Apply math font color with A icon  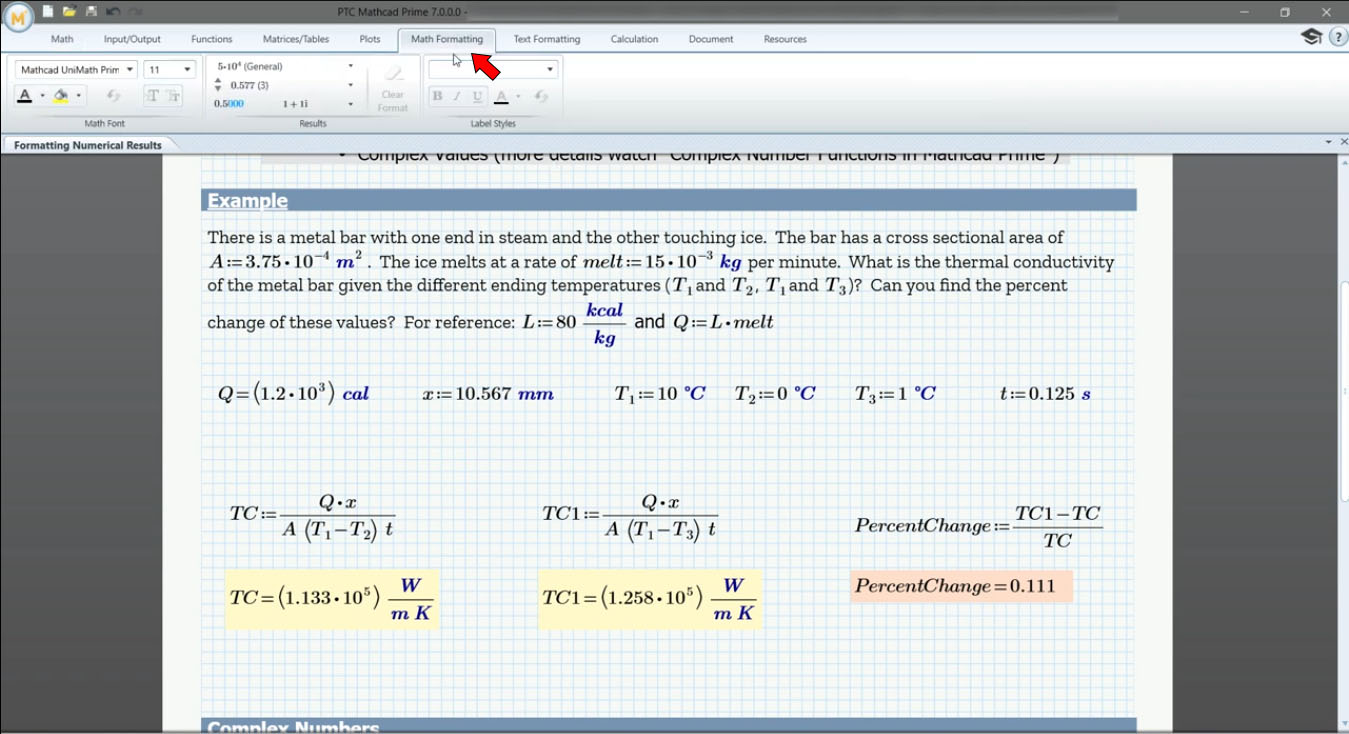25,96
